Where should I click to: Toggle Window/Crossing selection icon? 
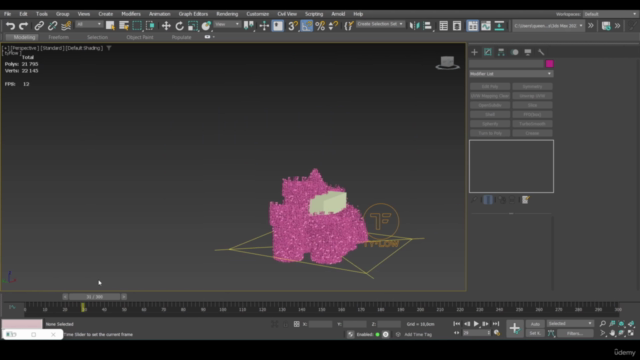pyautogui.click(x=150, y=26)
